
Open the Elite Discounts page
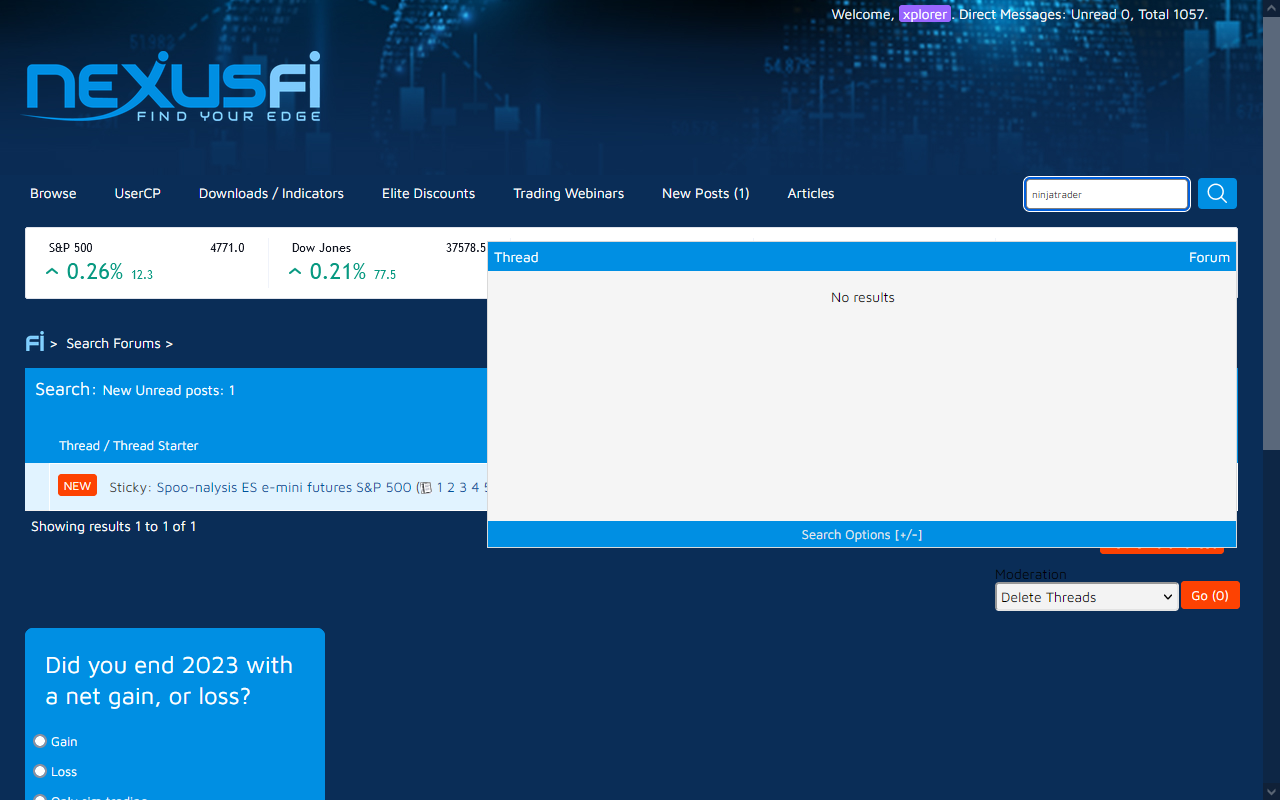[429, 193]
